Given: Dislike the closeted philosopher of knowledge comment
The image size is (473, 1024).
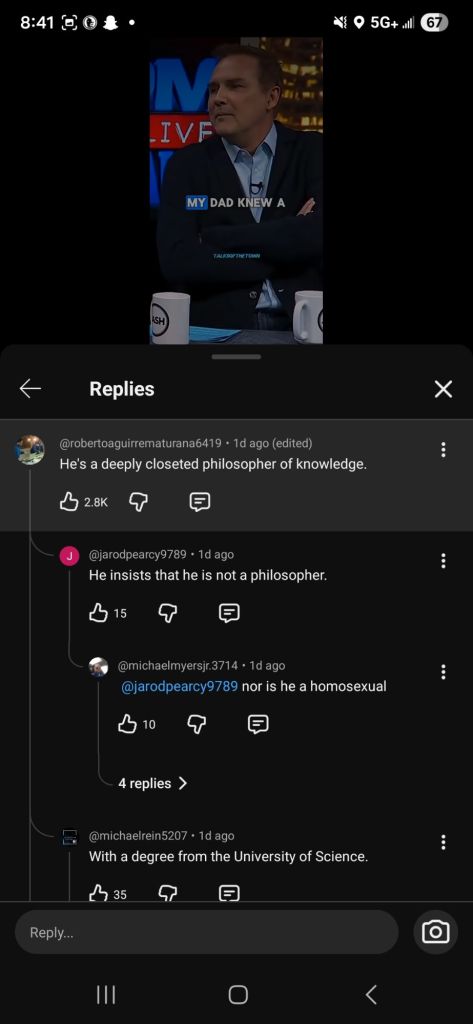Looking at the screenshot, I should (138, 502).
